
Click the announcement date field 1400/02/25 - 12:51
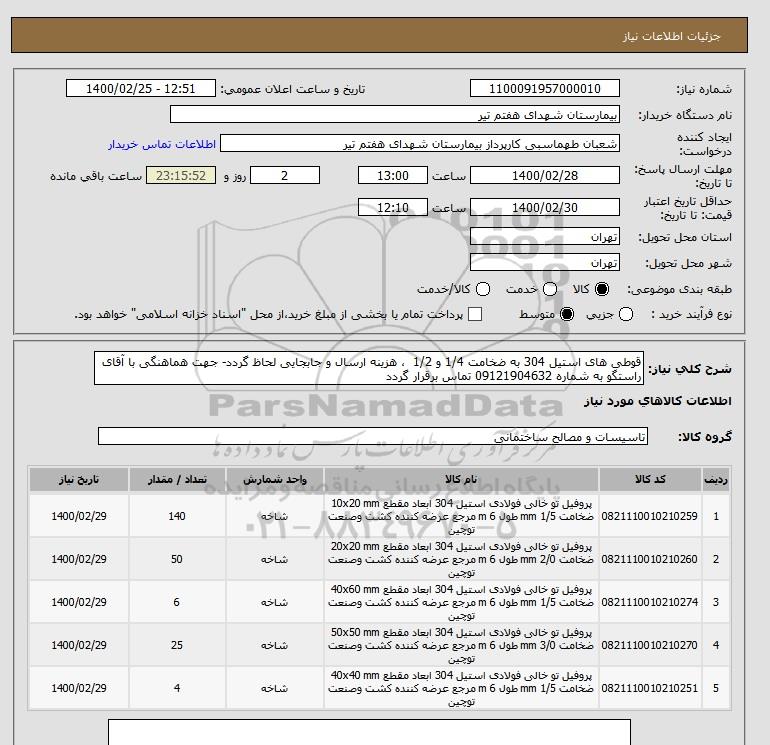pyautogui.click(x=140, y=88)
